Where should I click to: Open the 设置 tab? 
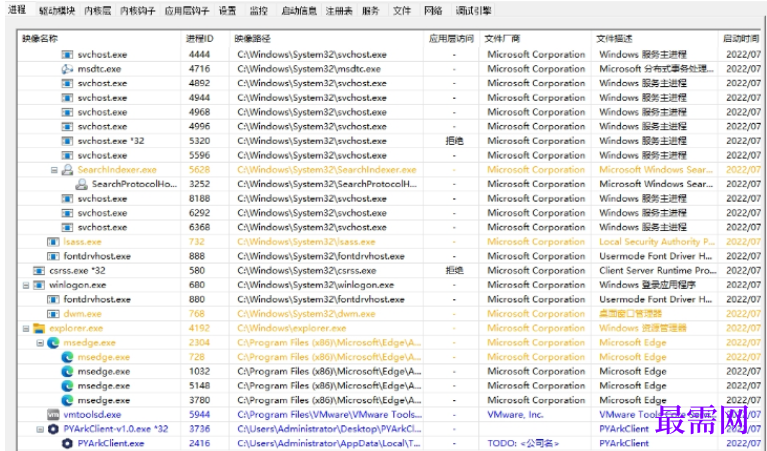pos(227,10)
